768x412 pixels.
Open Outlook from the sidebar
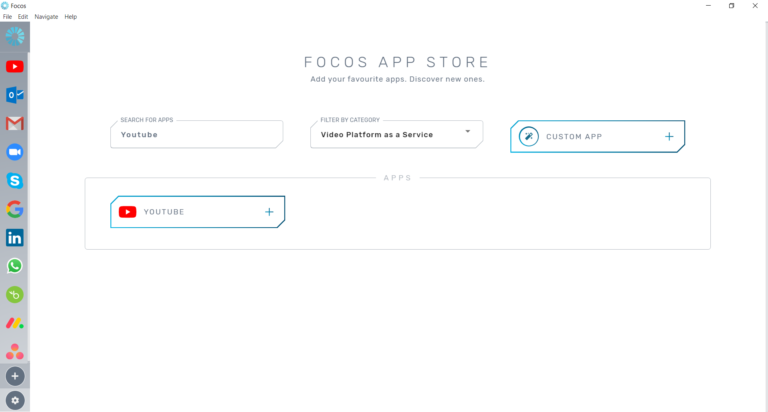tap(15, 95)
